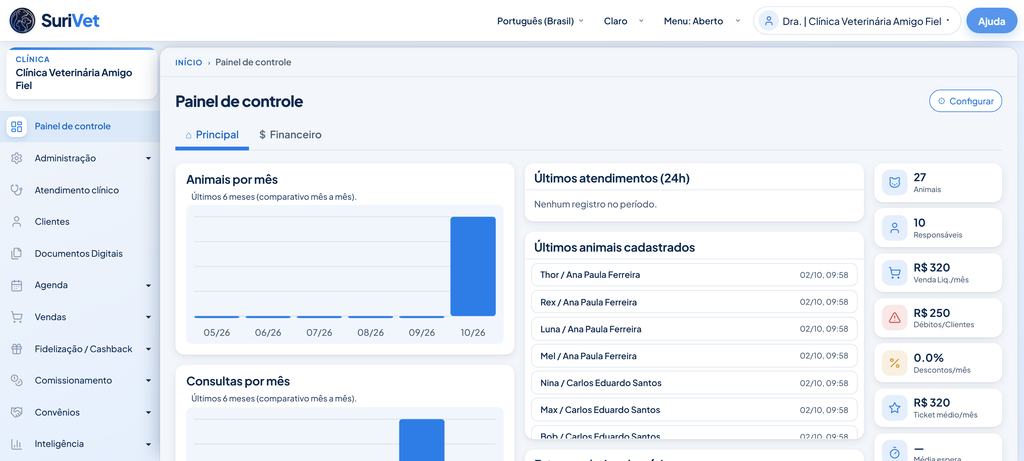The height and width of the screenshot is (461, 1024).
Task: Click the 09/26 label on Animais chart
Action: click(x=422, y=332)
